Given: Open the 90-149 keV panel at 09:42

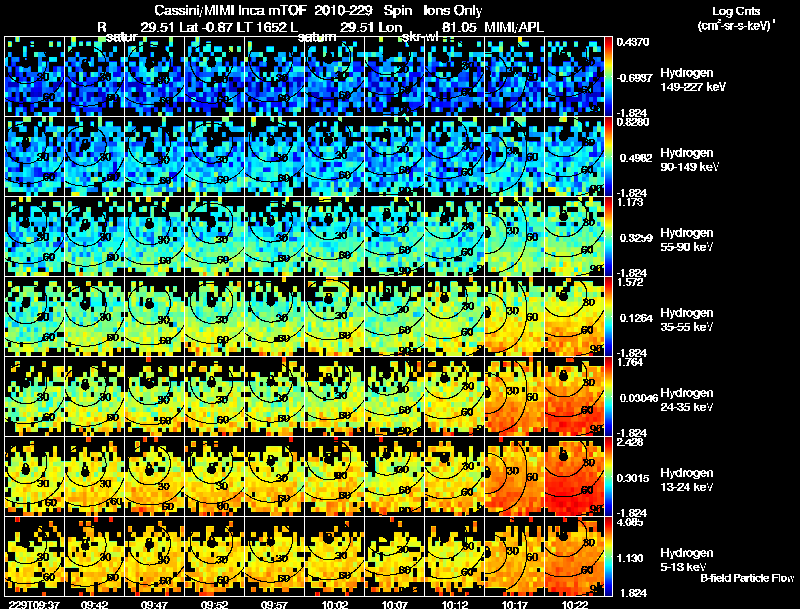Looking at the screenshot, I should tap(94, 157).
